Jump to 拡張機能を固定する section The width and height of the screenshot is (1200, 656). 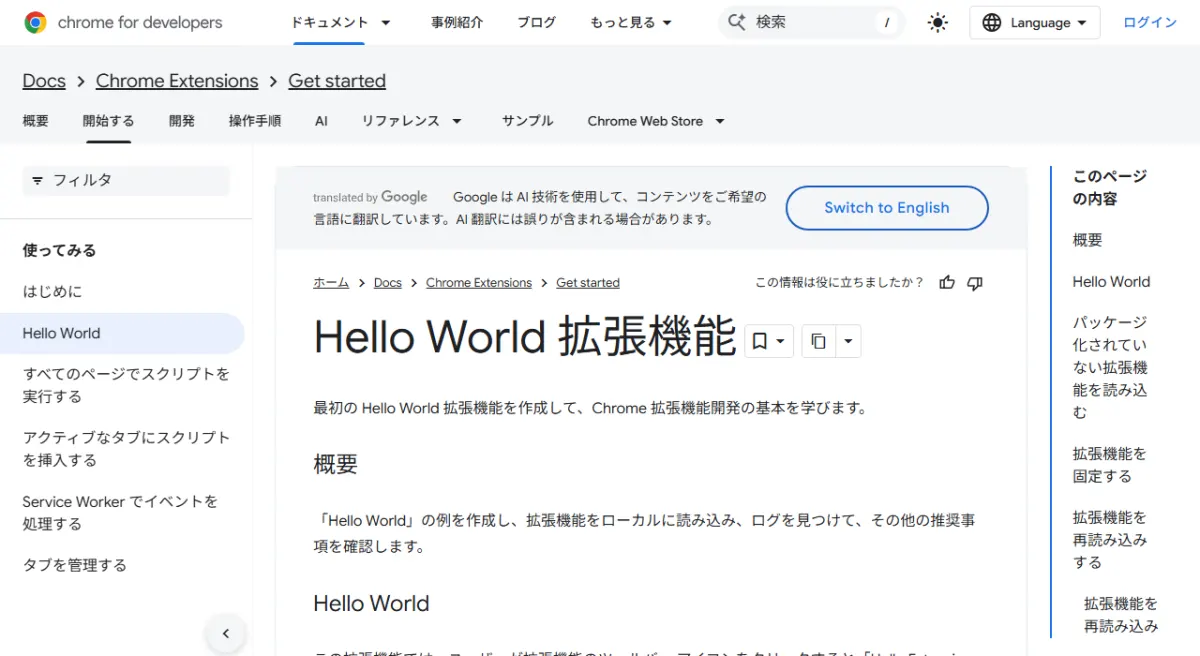pos(1110,465)
